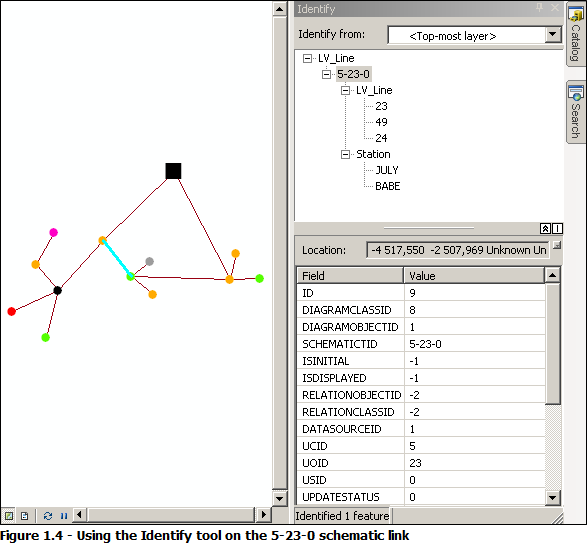587x548 pixels.
Task: Click the Location coordinates field
Action: [458, 250]
